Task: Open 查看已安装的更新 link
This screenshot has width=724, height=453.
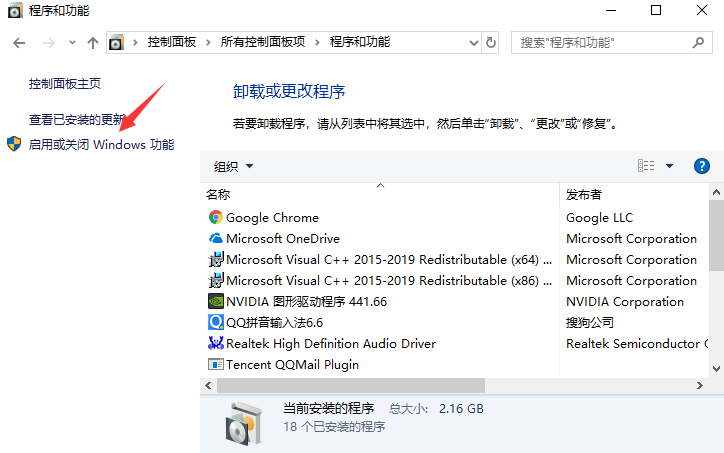Action: point(77,119)
